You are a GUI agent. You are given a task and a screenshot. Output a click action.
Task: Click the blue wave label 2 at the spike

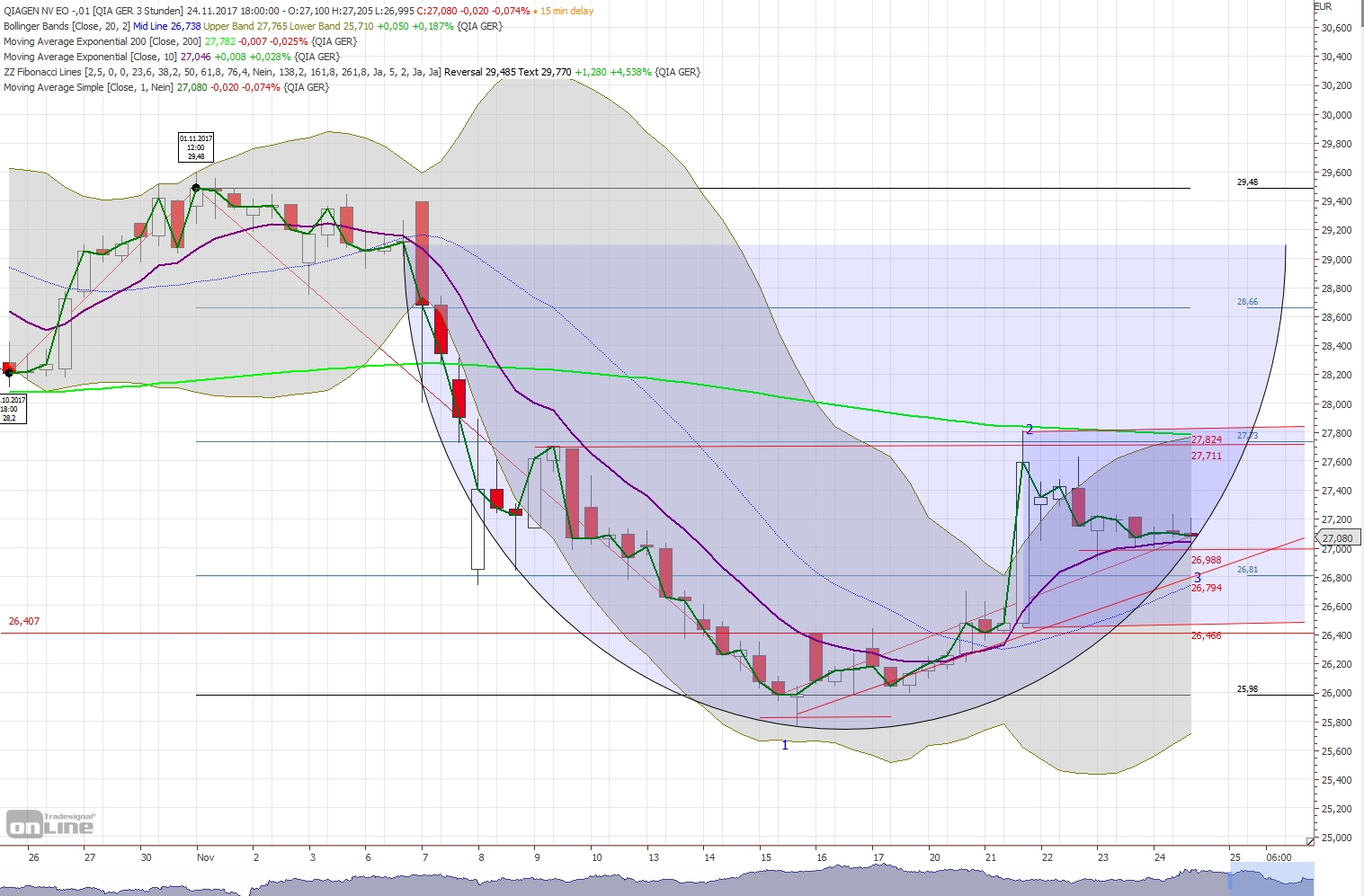[x=1030, y=430]
